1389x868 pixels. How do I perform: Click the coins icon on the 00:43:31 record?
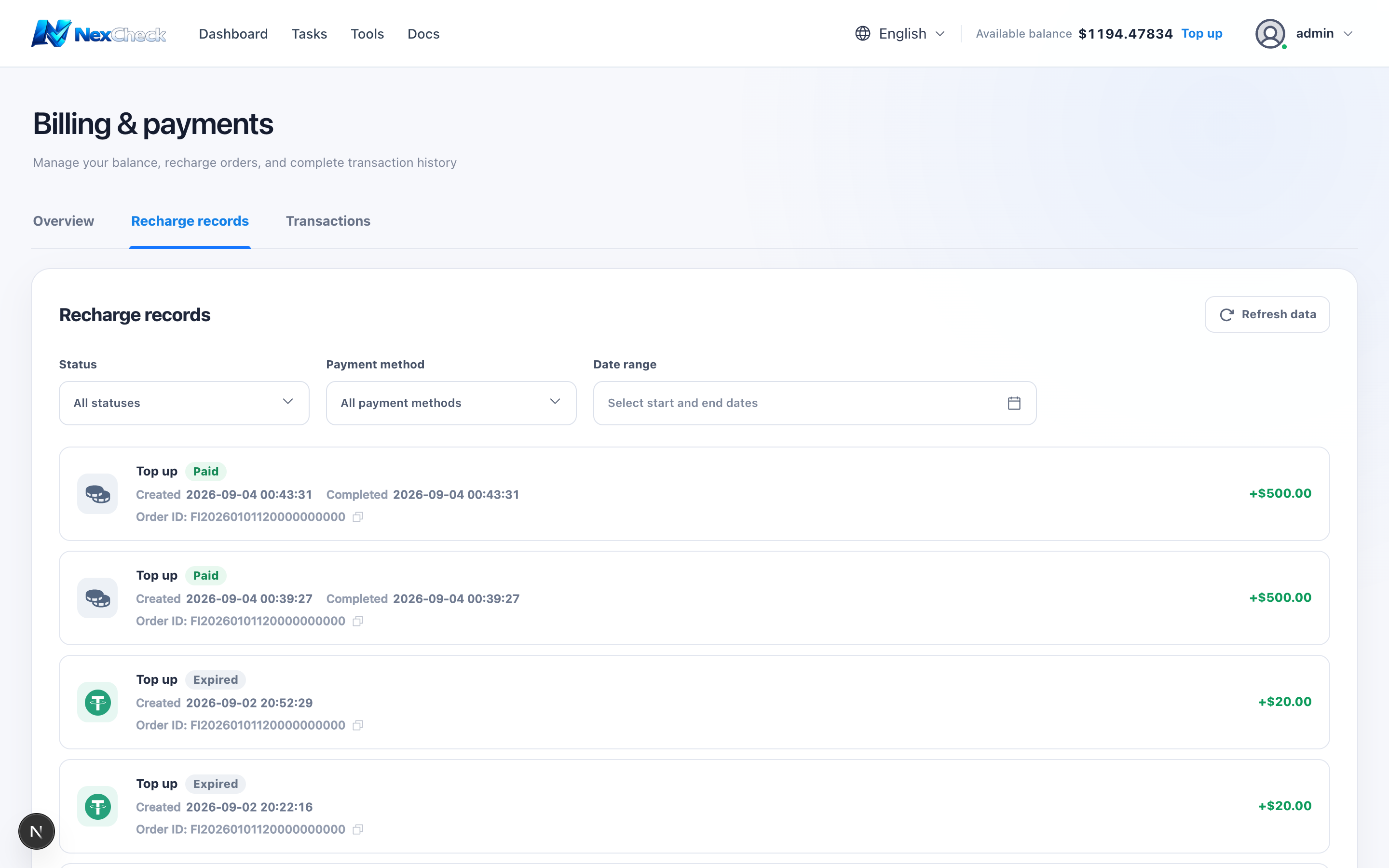(97, 494)
